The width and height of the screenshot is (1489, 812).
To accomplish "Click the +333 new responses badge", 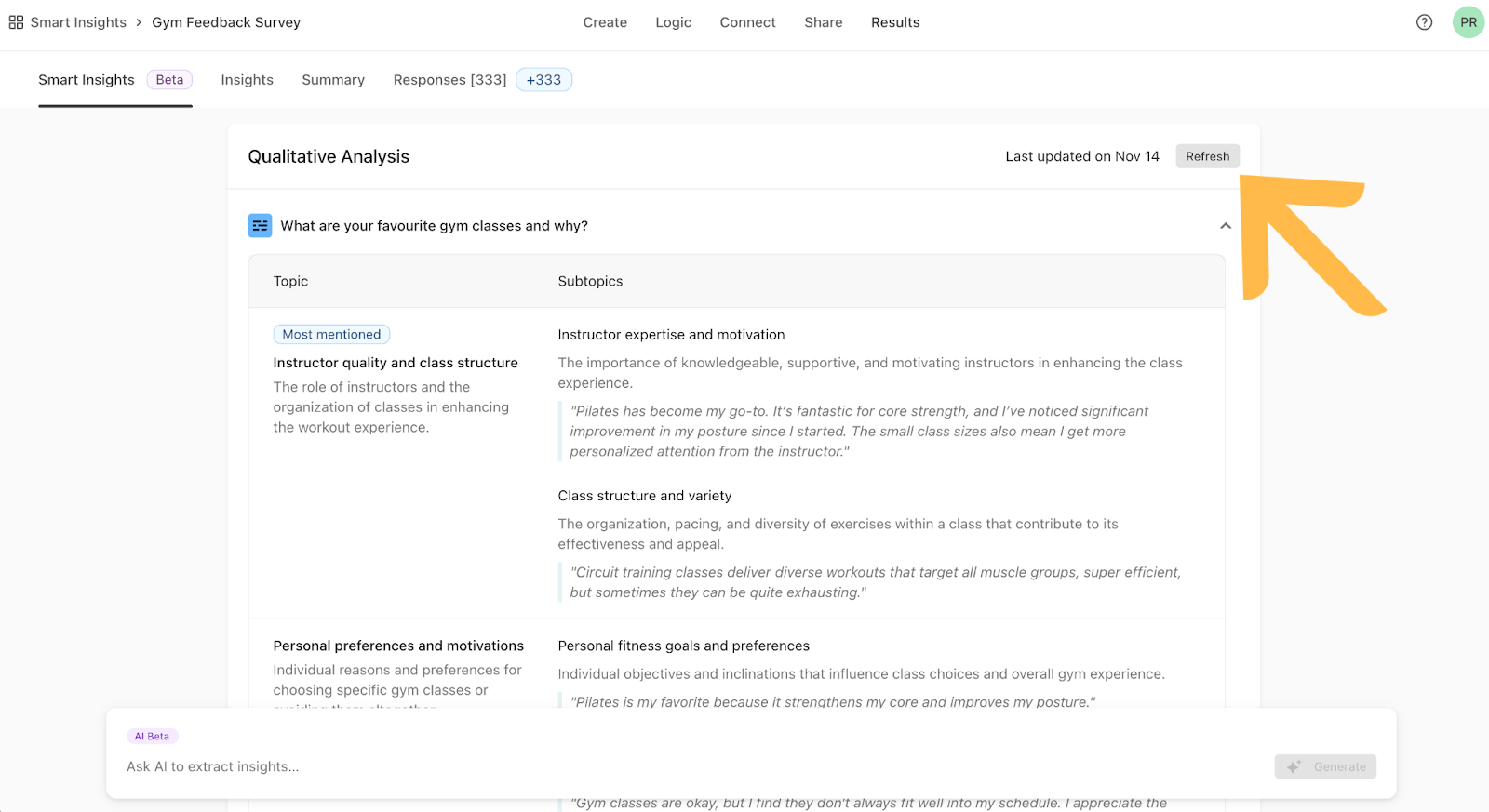I will click(543, 80).
